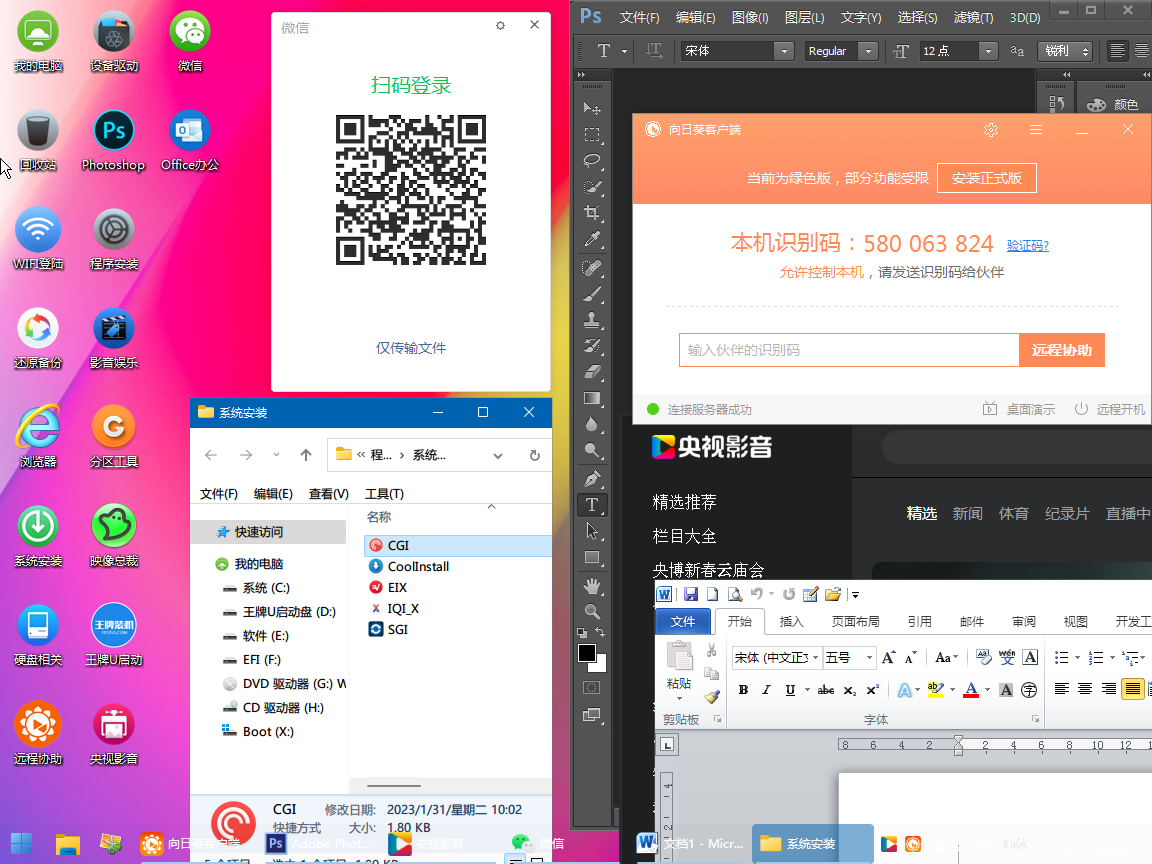Toggle Underline formatting in Word
The image size is (1152, 864).
click(x=791, y=690)
